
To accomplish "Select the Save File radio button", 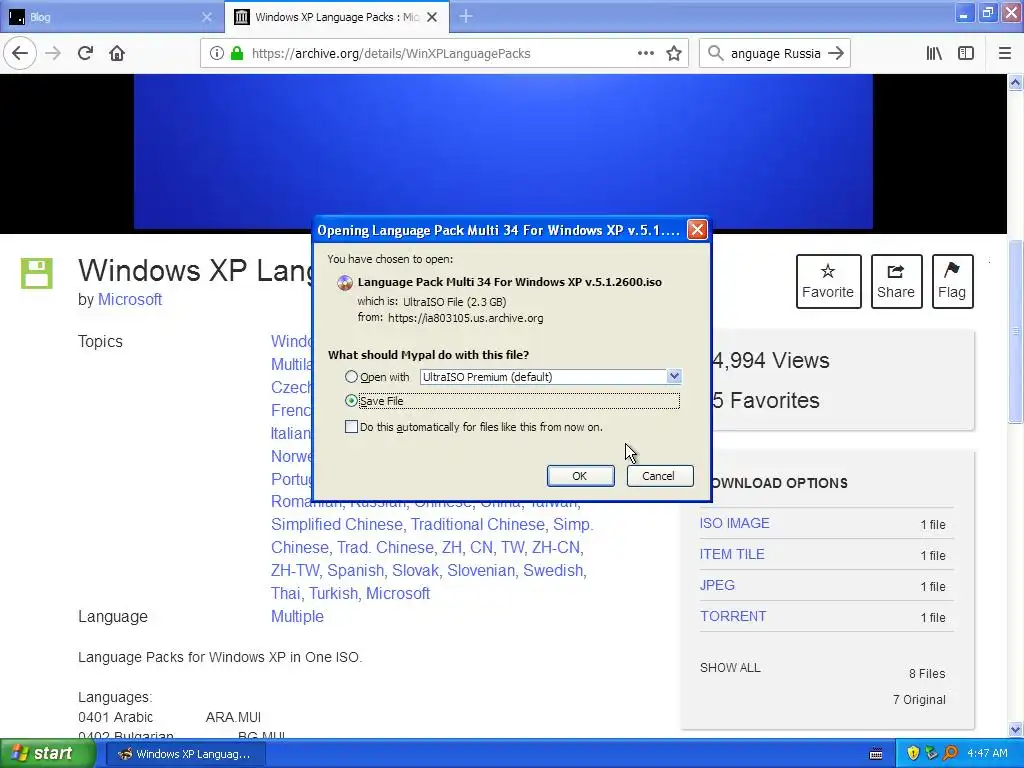I will (x=351, y=400).
